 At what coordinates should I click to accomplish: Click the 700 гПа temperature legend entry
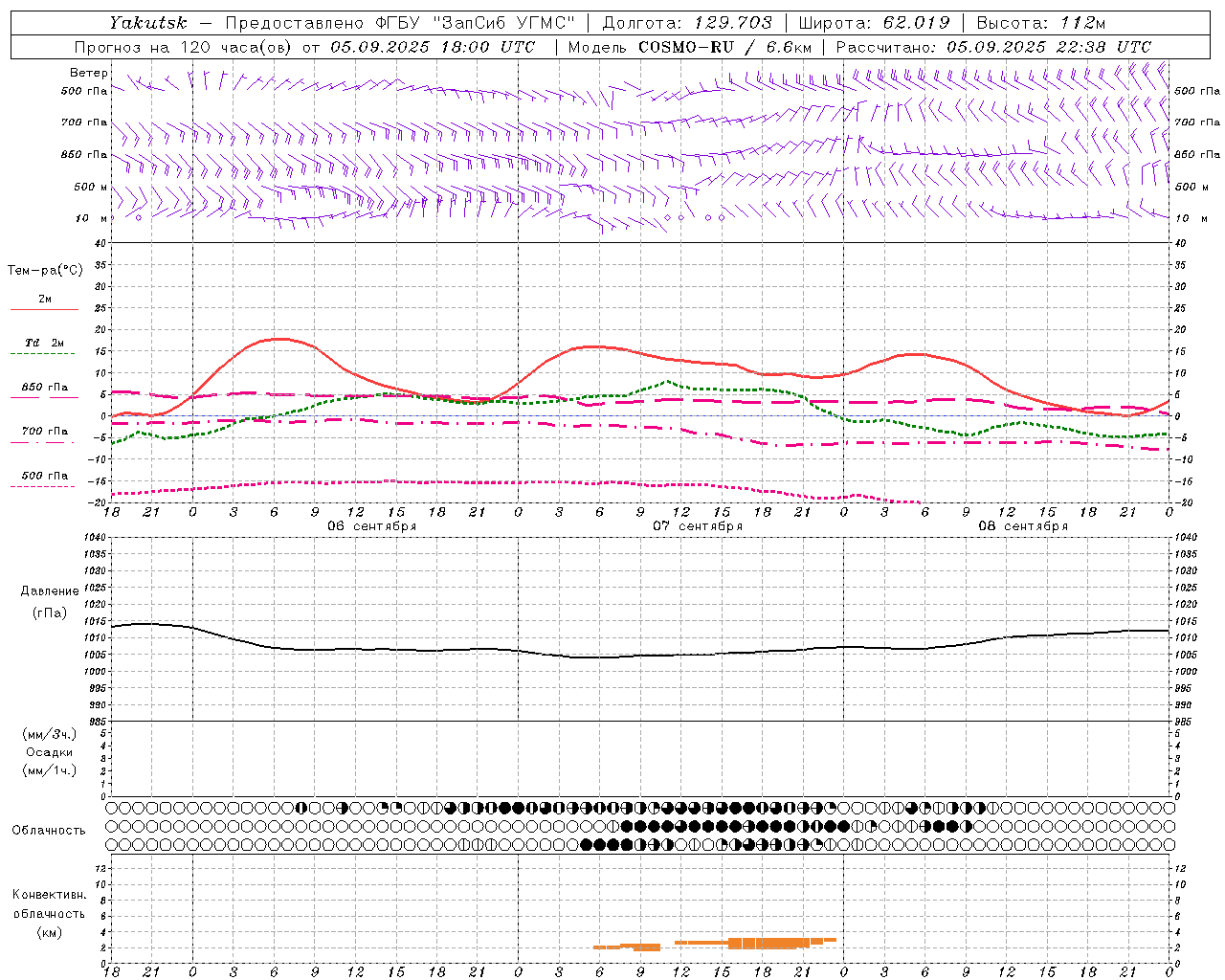(44, 434)
